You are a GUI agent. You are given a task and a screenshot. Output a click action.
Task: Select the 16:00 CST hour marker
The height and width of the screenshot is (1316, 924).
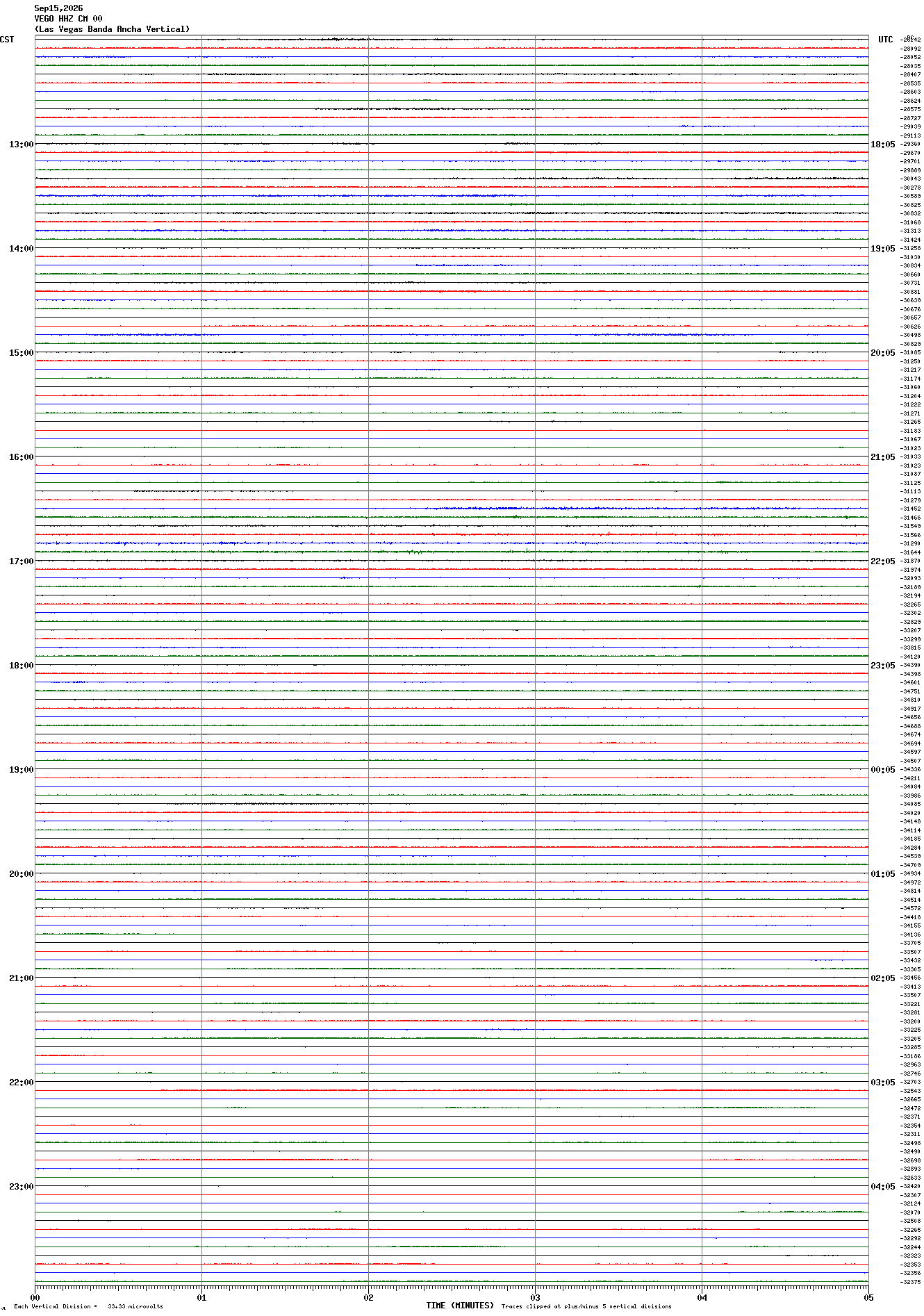(21, 457)
